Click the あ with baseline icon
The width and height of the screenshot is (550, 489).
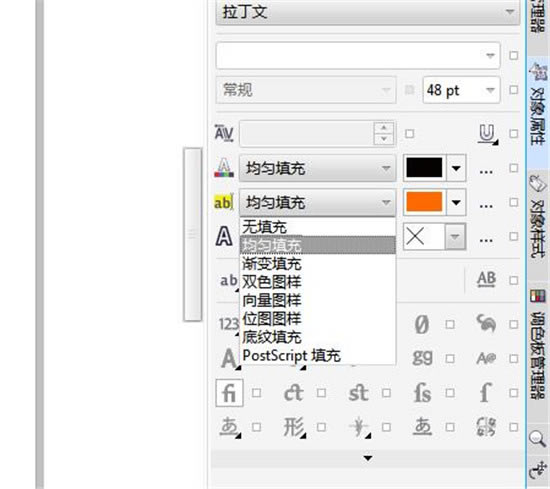(x=422, y=427)
